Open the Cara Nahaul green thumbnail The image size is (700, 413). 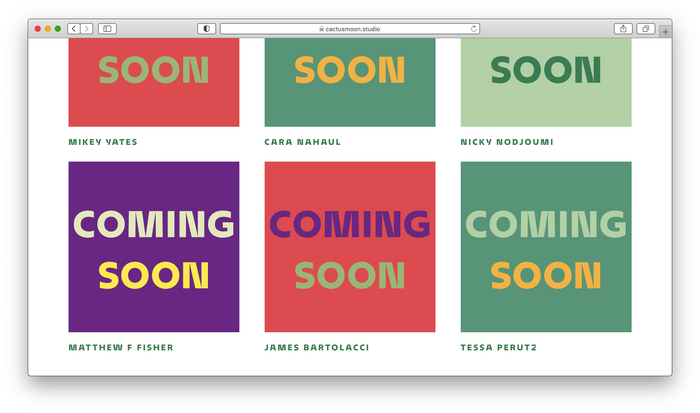(350, 82)
